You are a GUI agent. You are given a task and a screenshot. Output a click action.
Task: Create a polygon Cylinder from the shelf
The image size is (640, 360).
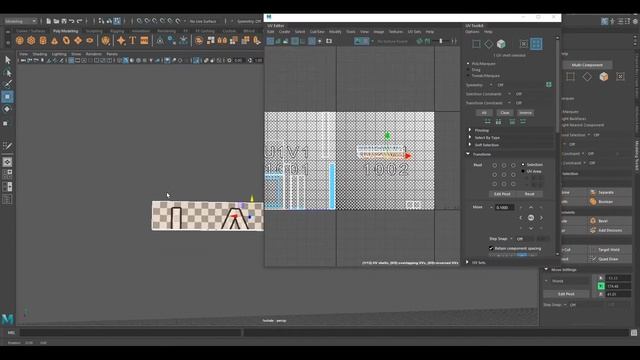pos(43,40)
